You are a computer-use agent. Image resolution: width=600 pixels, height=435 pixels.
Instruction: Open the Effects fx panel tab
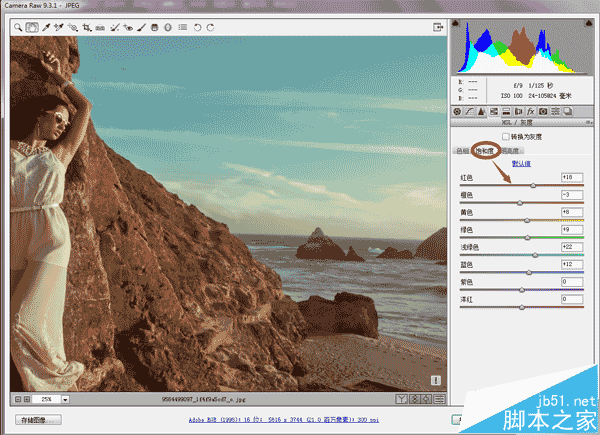530,111
